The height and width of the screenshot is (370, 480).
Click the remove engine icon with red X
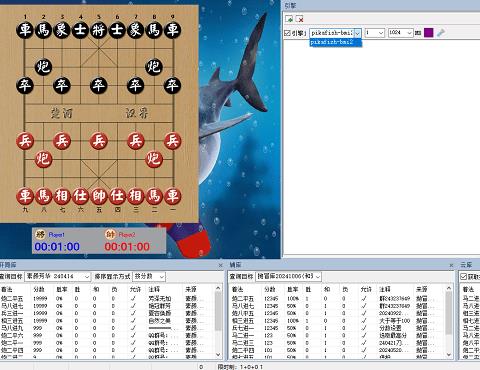[x=299, y=19]
